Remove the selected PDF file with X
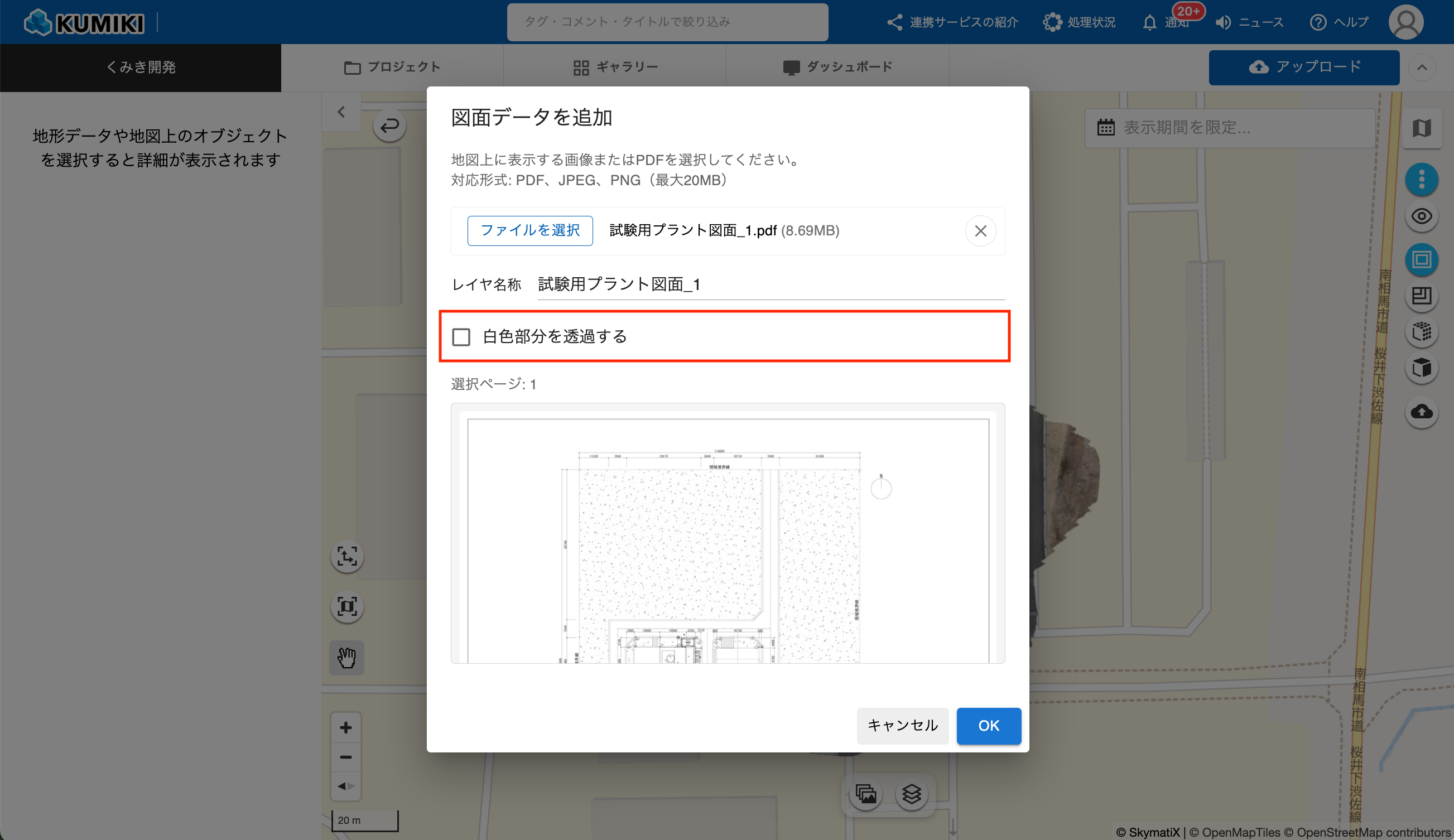Screen dimensions: 1454x840 coord(980,231)
